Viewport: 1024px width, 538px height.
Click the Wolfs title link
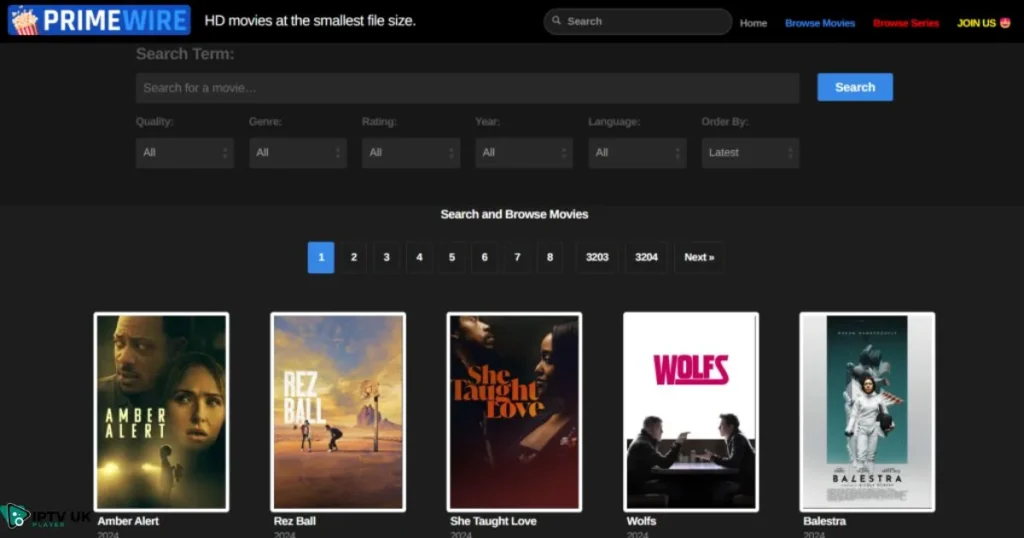641,521
